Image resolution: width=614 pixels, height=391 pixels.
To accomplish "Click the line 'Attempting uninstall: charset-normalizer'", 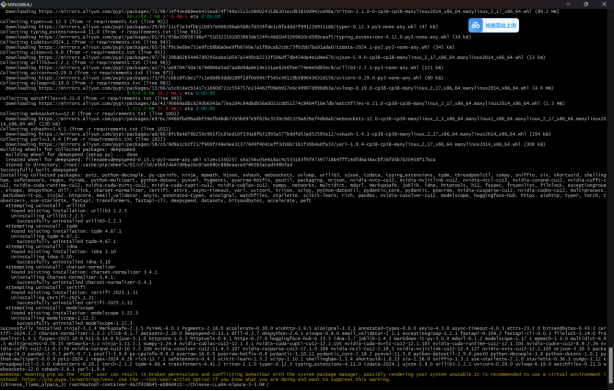I will [61, 267].
